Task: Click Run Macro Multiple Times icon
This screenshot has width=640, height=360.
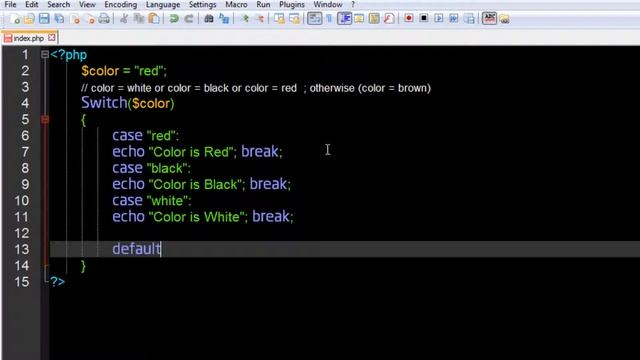Action: click(454, 19)
